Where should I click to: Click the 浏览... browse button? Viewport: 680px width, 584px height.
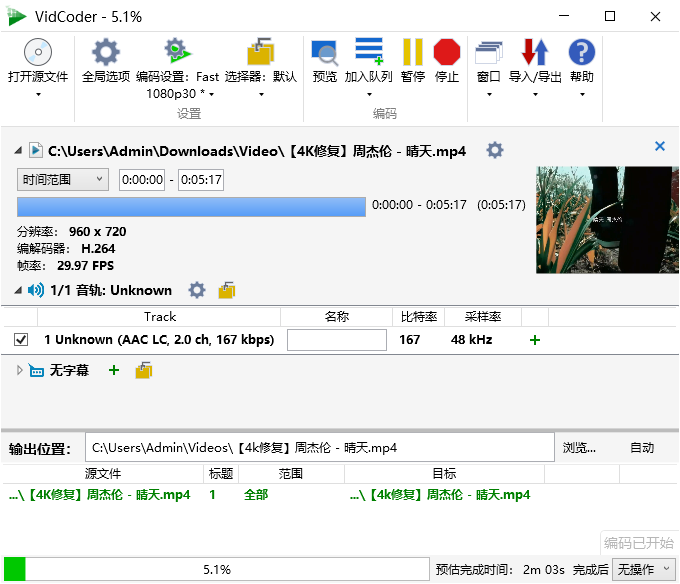579,447
